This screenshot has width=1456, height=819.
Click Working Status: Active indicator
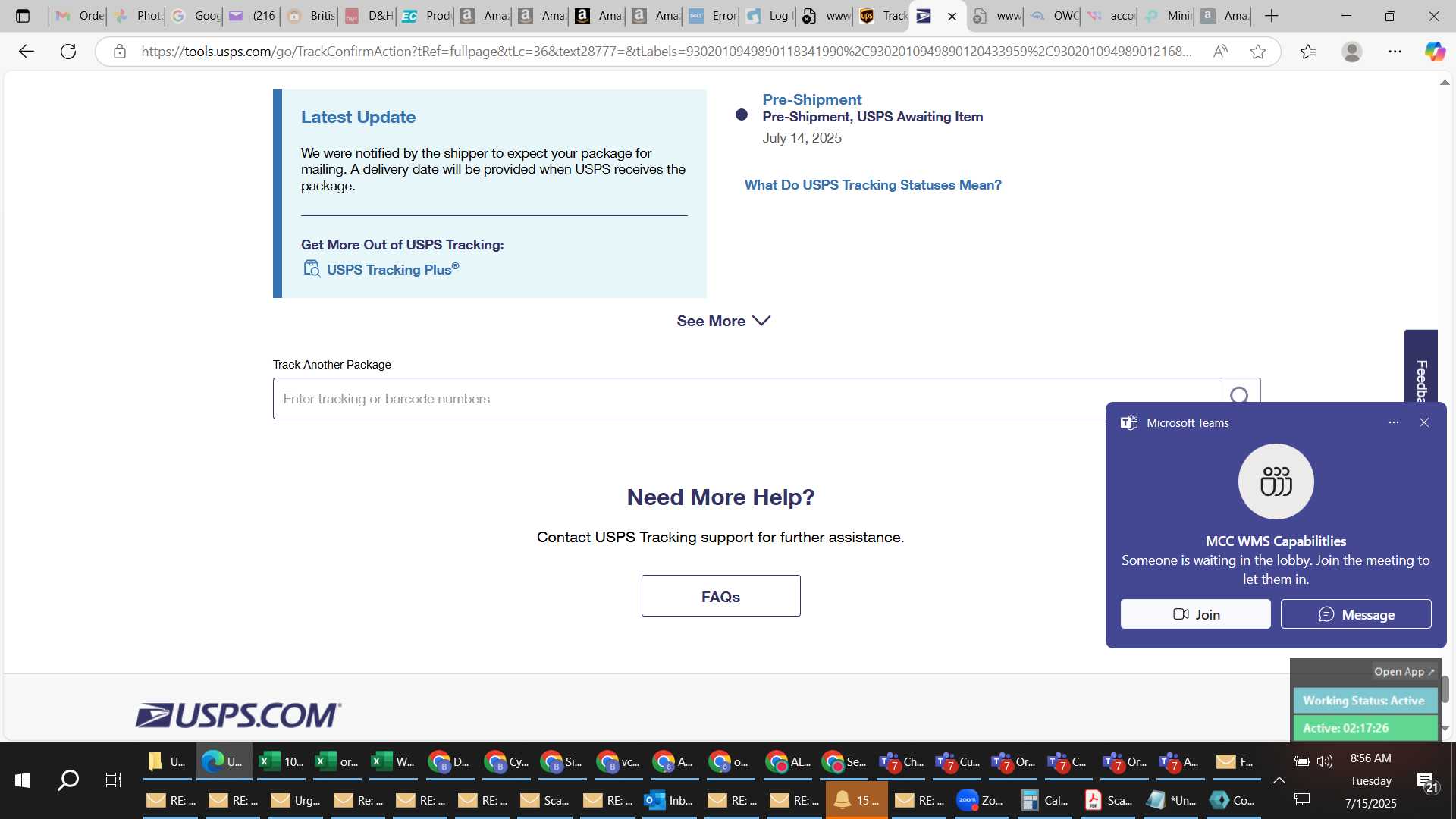coord(1364,701)
